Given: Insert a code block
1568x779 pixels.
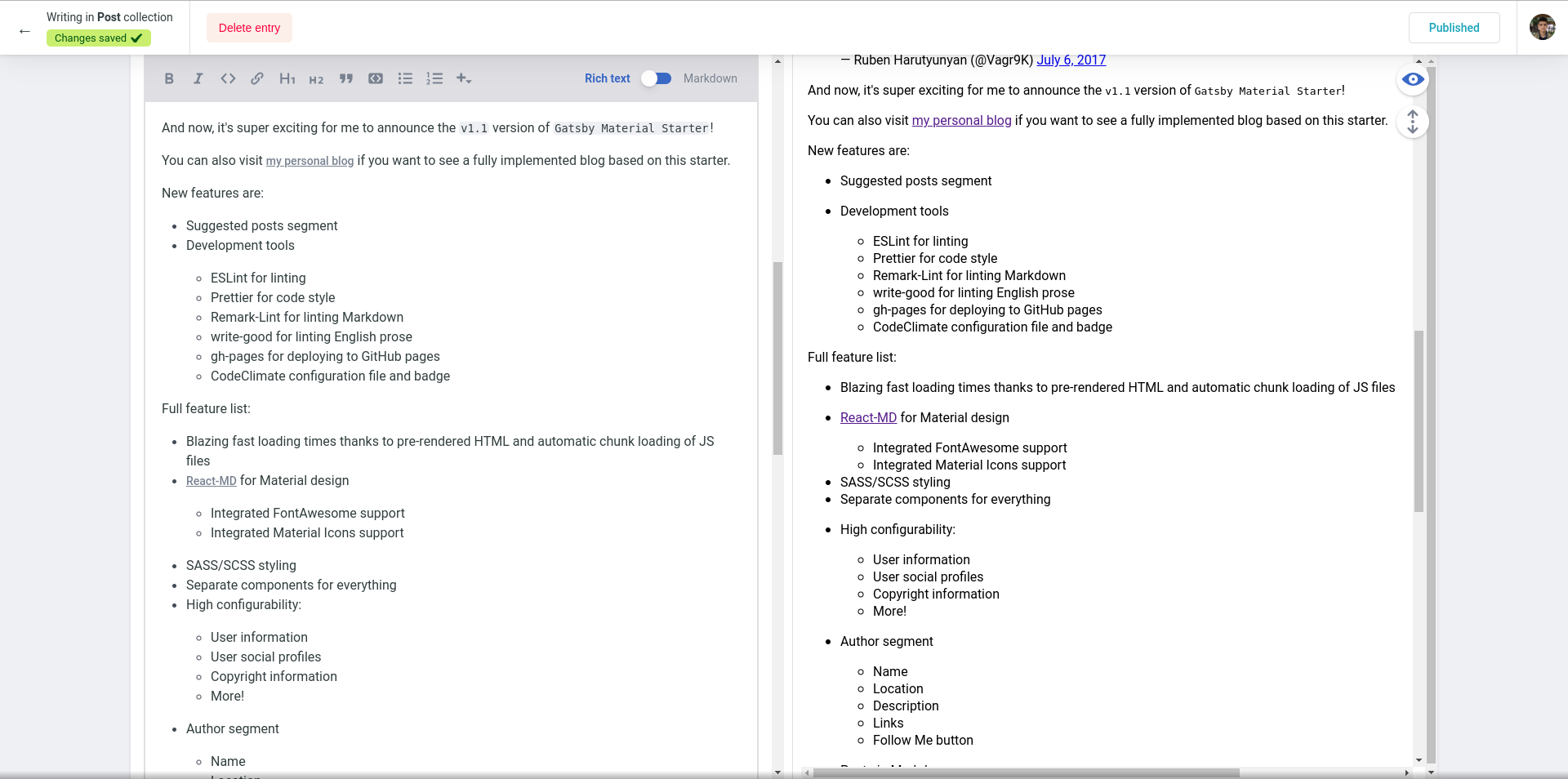Looking at the screenshot, I should 376,78.
